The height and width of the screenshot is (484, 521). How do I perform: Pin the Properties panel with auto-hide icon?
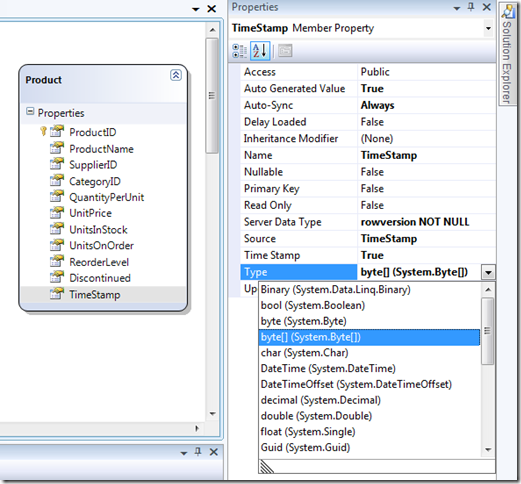471,7
